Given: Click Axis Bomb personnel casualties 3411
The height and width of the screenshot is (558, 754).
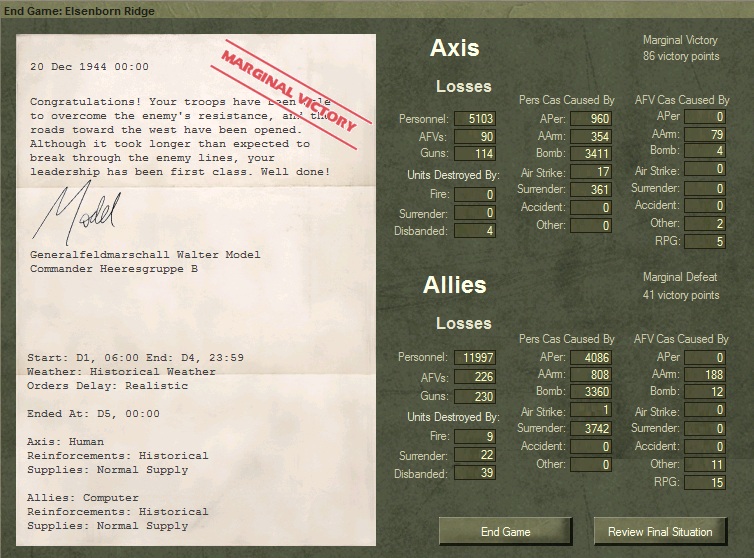Looking at the screenshot, I should [x=591, y=153].
